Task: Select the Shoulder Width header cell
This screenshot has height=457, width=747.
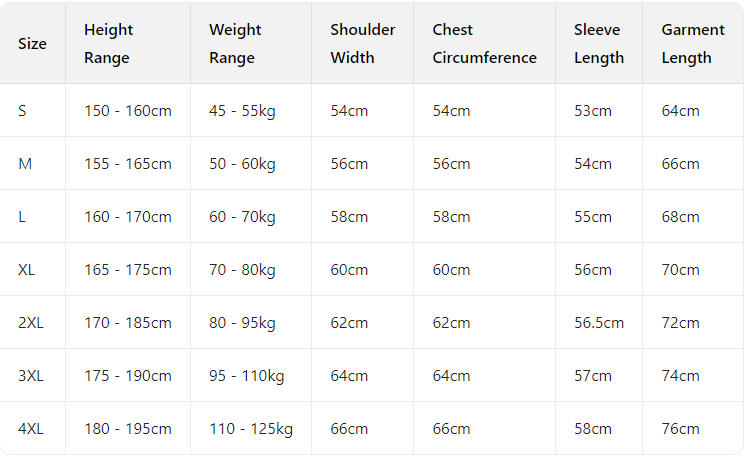Action: [x=362, y=44]
